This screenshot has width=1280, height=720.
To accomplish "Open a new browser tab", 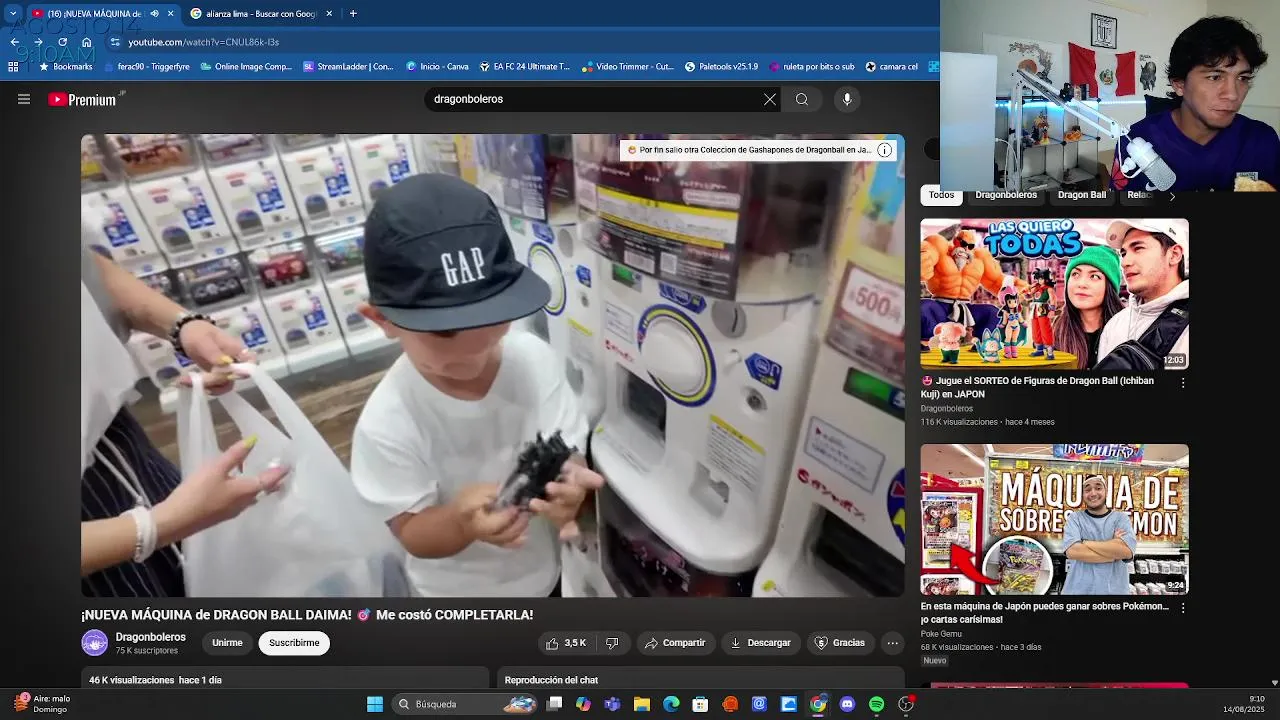I will 353,13.
